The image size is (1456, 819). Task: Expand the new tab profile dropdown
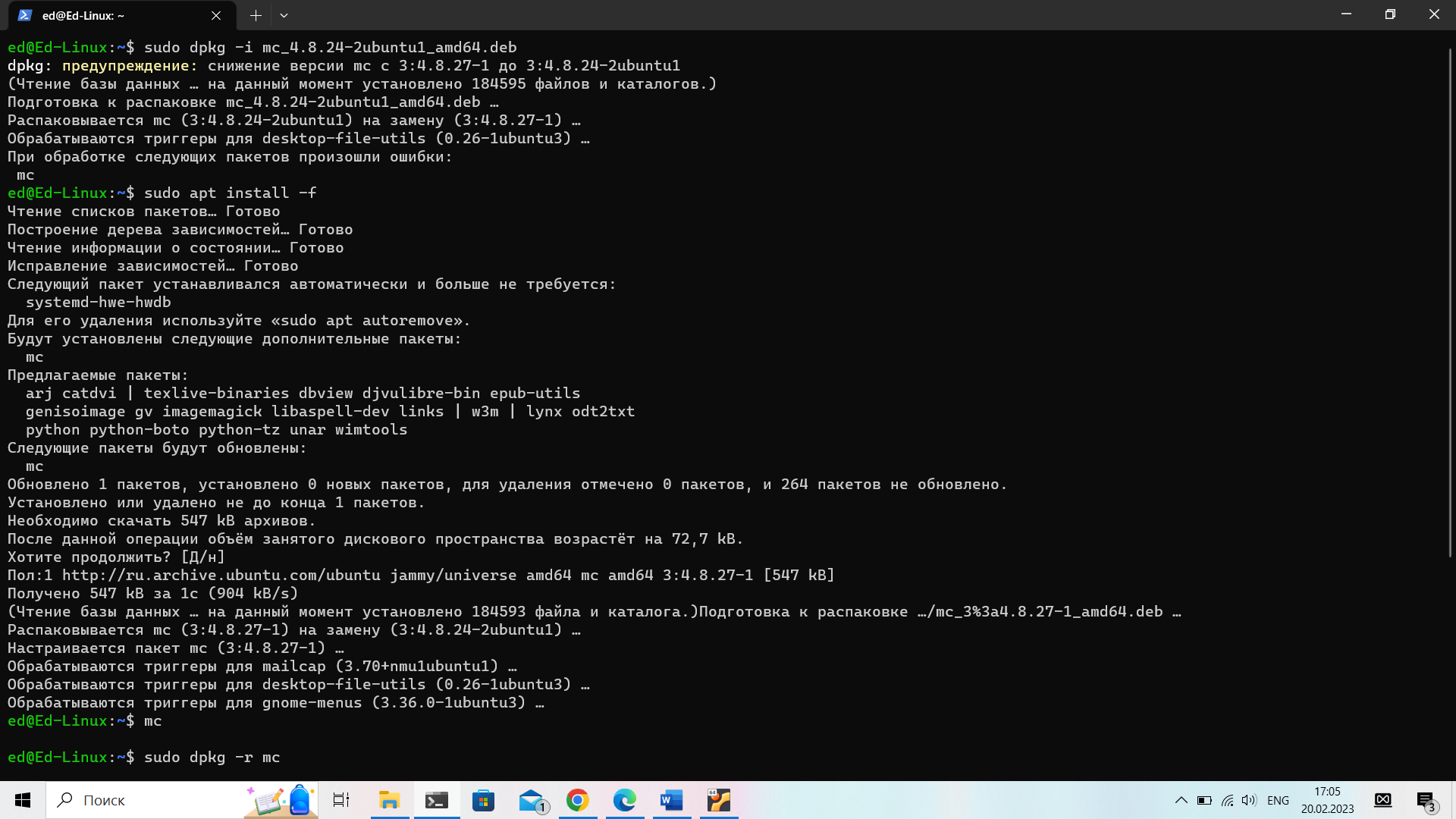pos(284,15)
